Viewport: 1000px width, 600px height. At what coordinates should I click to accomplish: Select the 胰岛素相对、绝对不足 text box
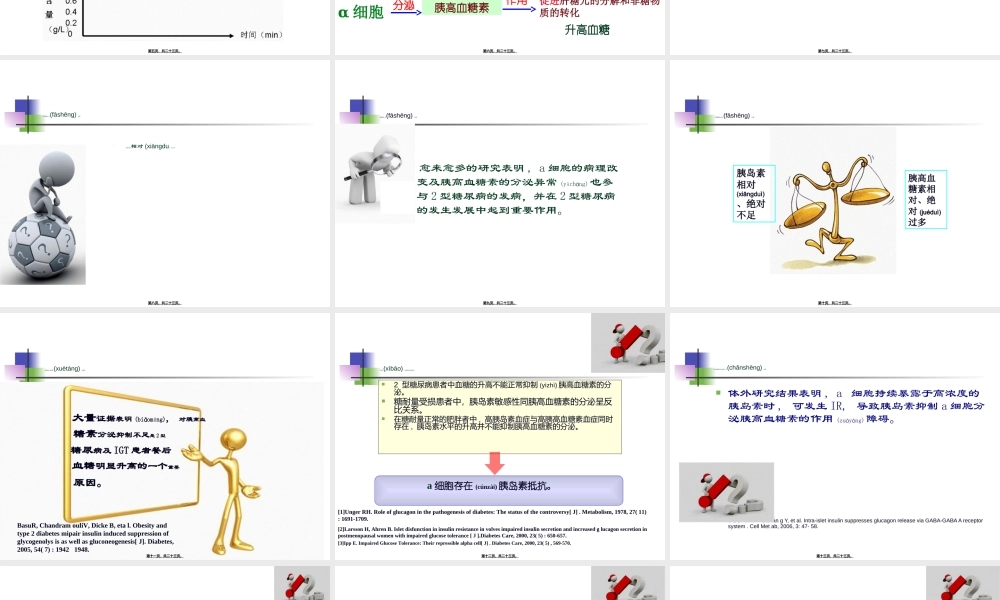coord(753,193)
